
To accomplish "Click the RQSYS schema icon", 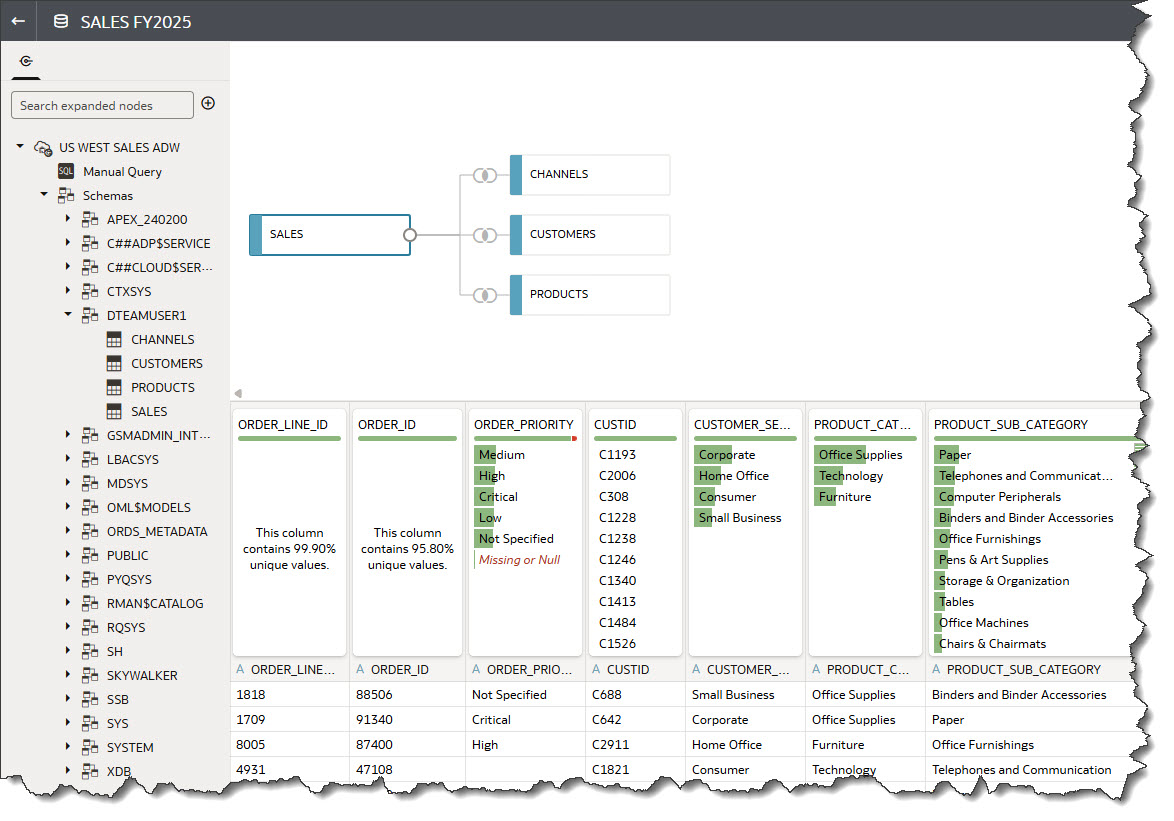I will click(90, 627).
